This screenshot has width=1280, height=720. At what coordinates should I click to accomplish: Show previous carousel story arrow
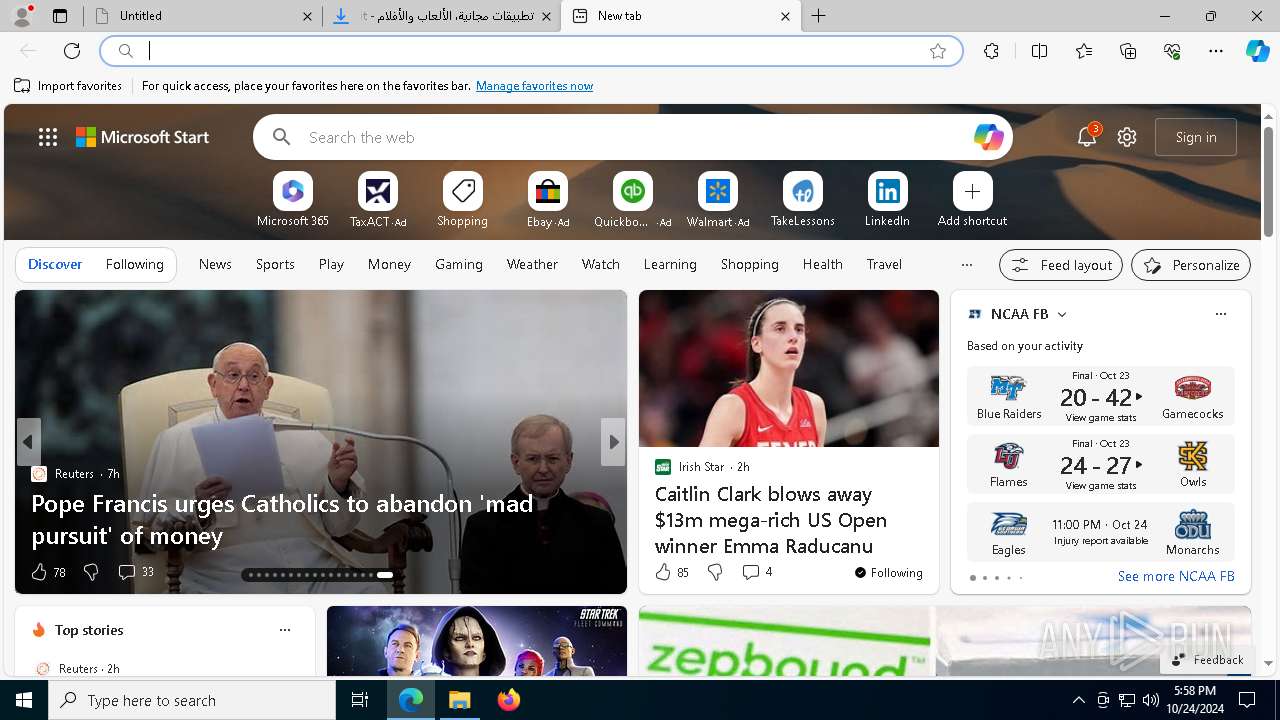pos(28,442)
